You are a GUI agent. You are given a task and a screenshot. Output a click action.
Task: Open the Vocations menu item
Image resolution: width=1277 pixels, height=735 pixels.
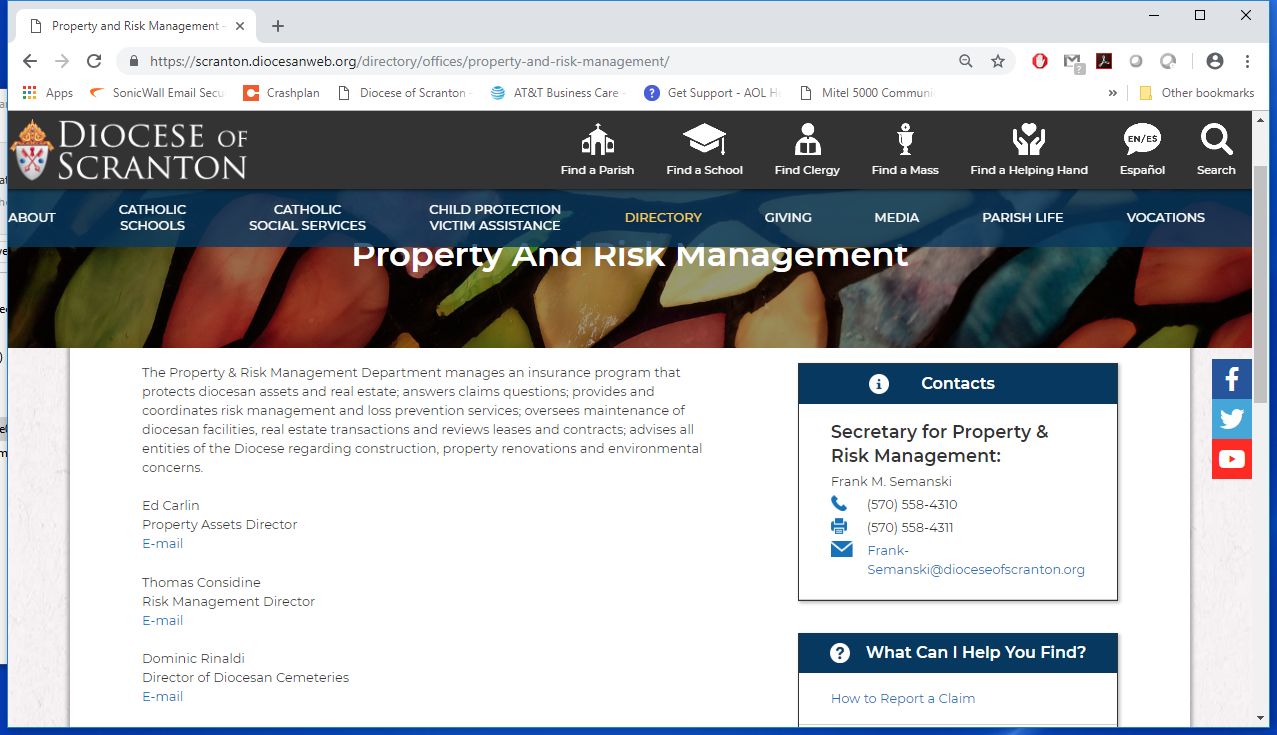tap(1165, 217)
